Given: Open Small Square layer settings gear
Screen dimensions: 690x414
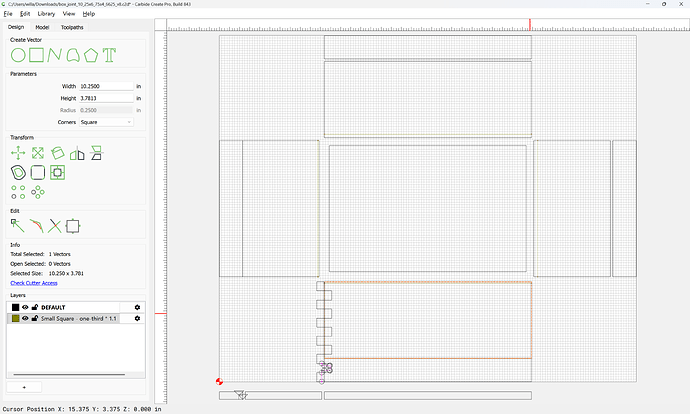Looking at the screenshot, I should tap(137, 318).
